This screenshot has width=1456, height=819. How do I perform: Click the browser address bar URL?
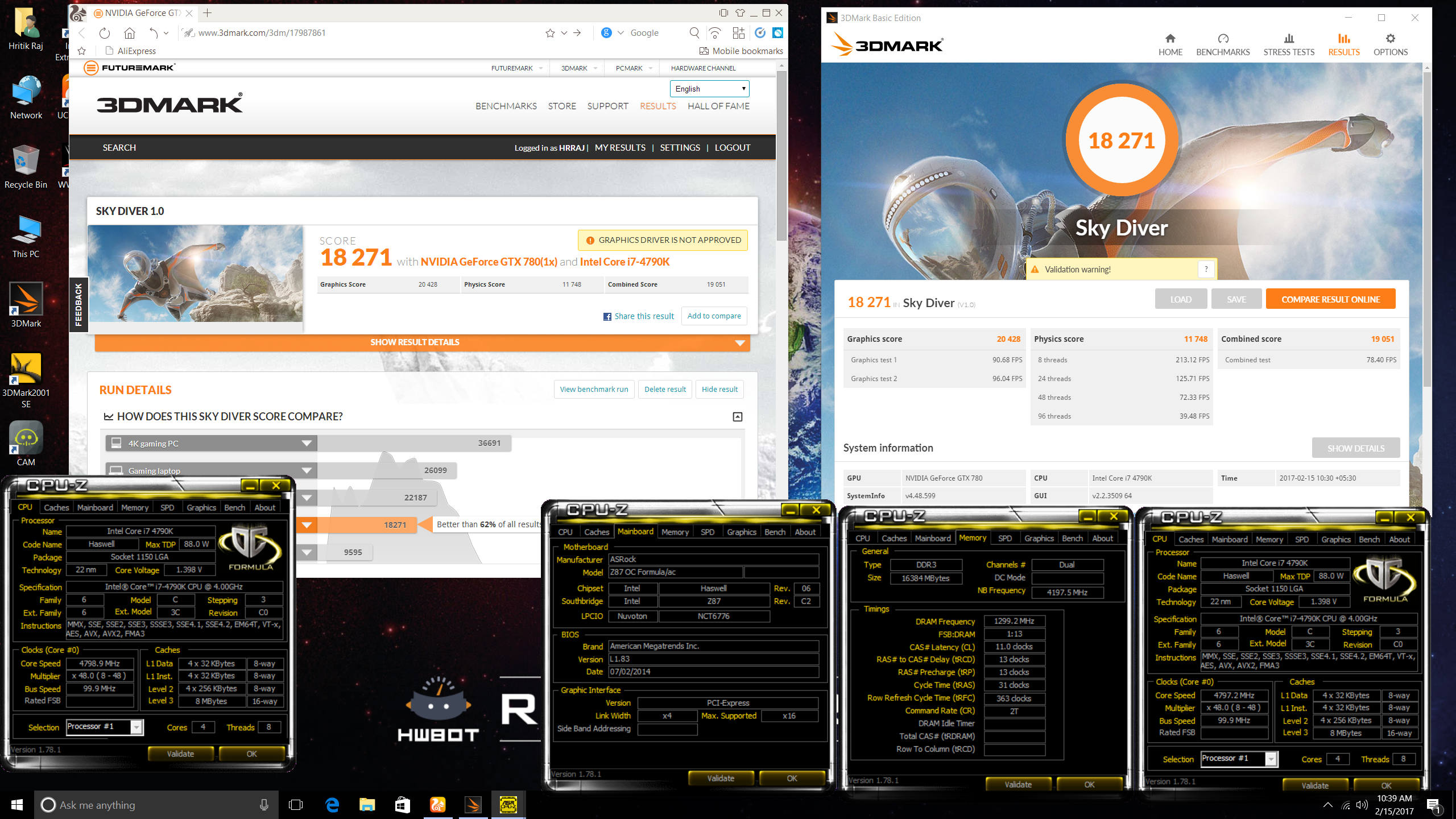tap(262, 33)
